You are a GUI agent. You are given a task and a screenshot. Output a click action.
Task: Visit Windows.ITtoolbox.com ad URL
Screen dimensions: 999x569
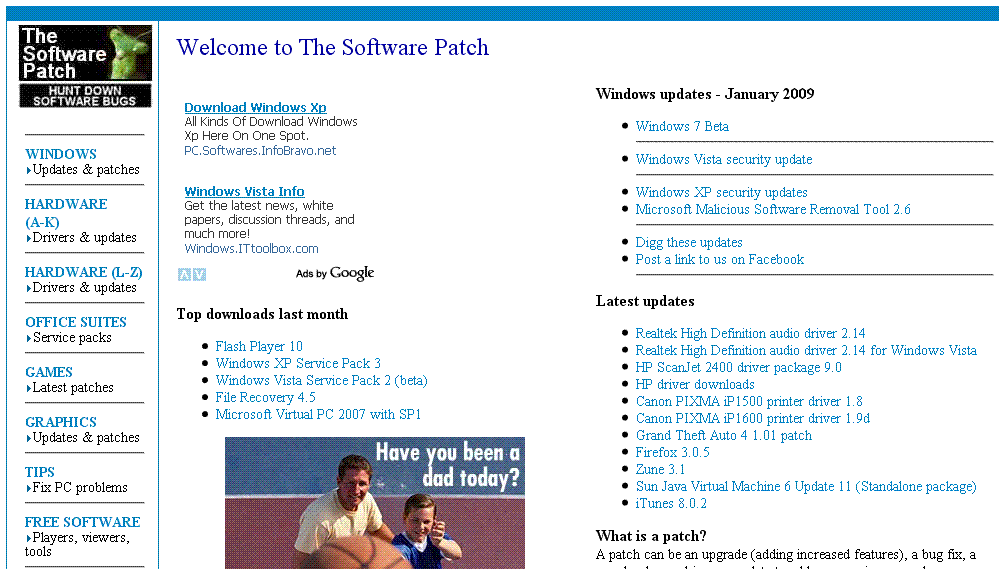(x=251, y=249)
